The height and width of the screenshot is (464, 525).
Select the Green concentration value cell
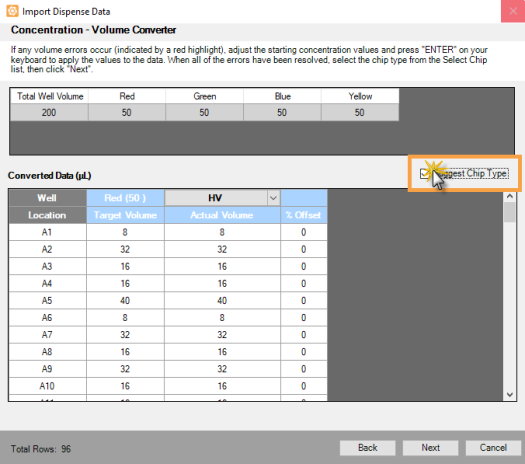tap(204, 112)
